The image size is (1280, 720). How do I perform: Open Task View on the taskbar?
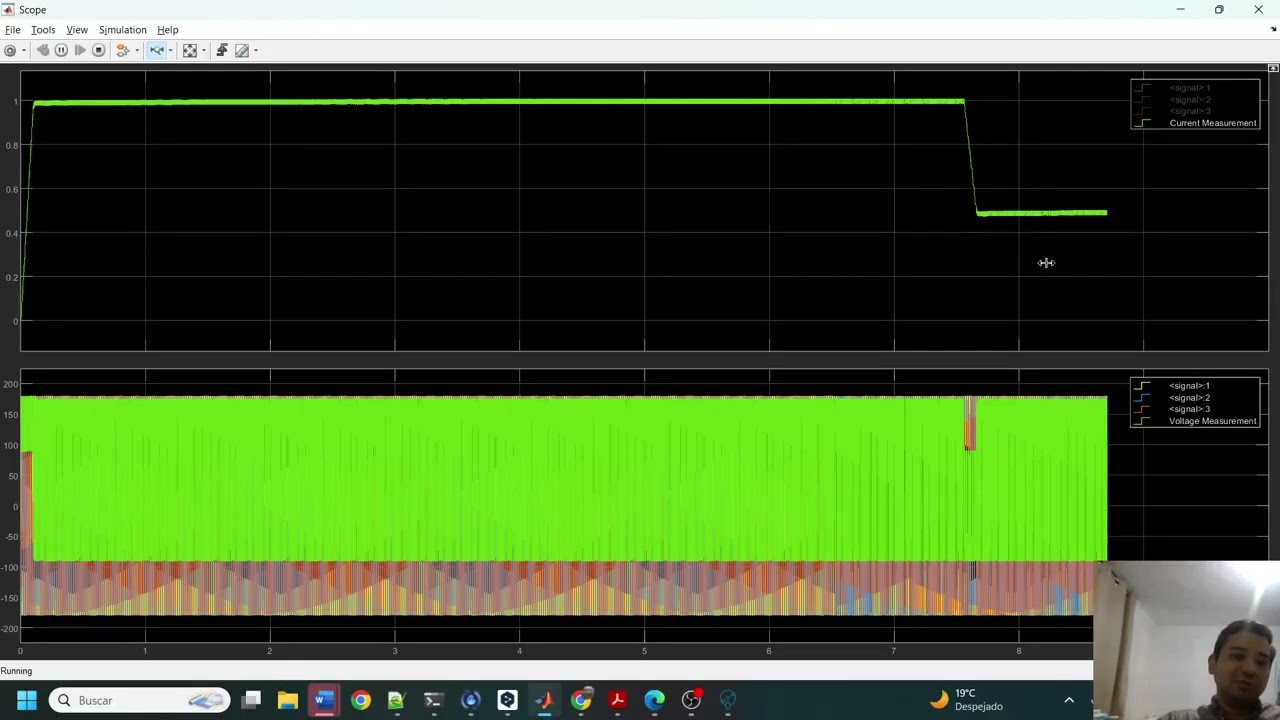[x=251, y=700]
